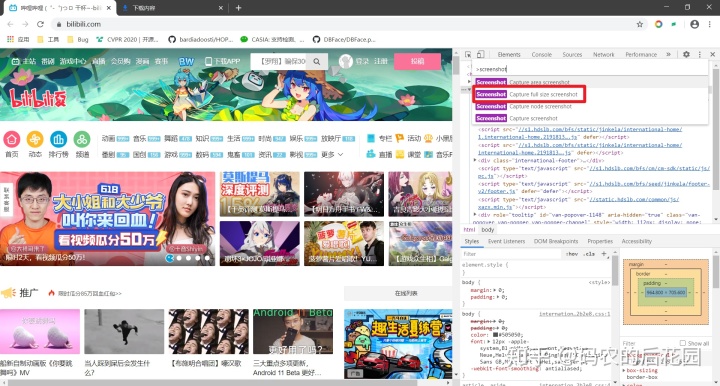Expand the box-sizing computed property
The width and height of the screenshot is (720, 386).
coord(624,370)
